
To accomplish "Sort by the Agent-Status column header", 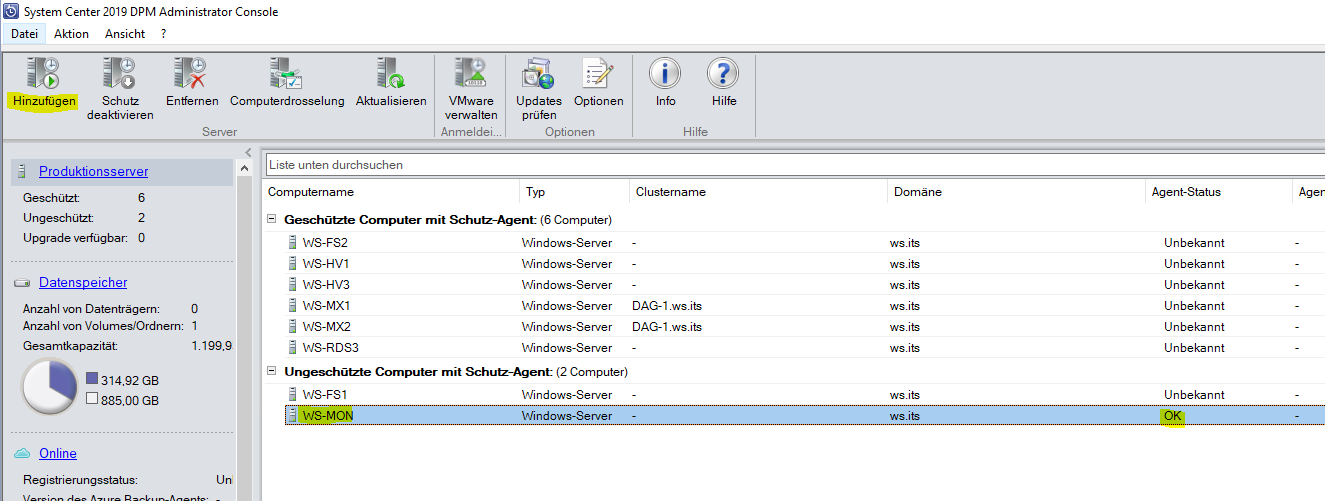I will tap(1185, 192).
